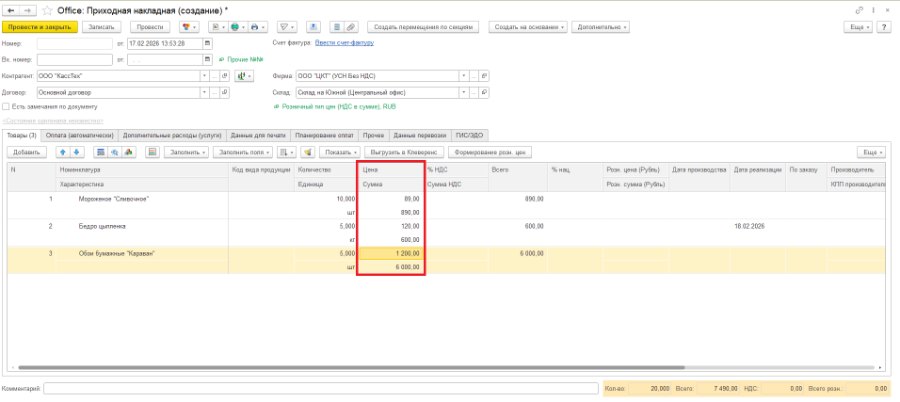Expand the Контрагент dropdown list
The width and height of the screenshot is (900, 402).
point(205,76)
